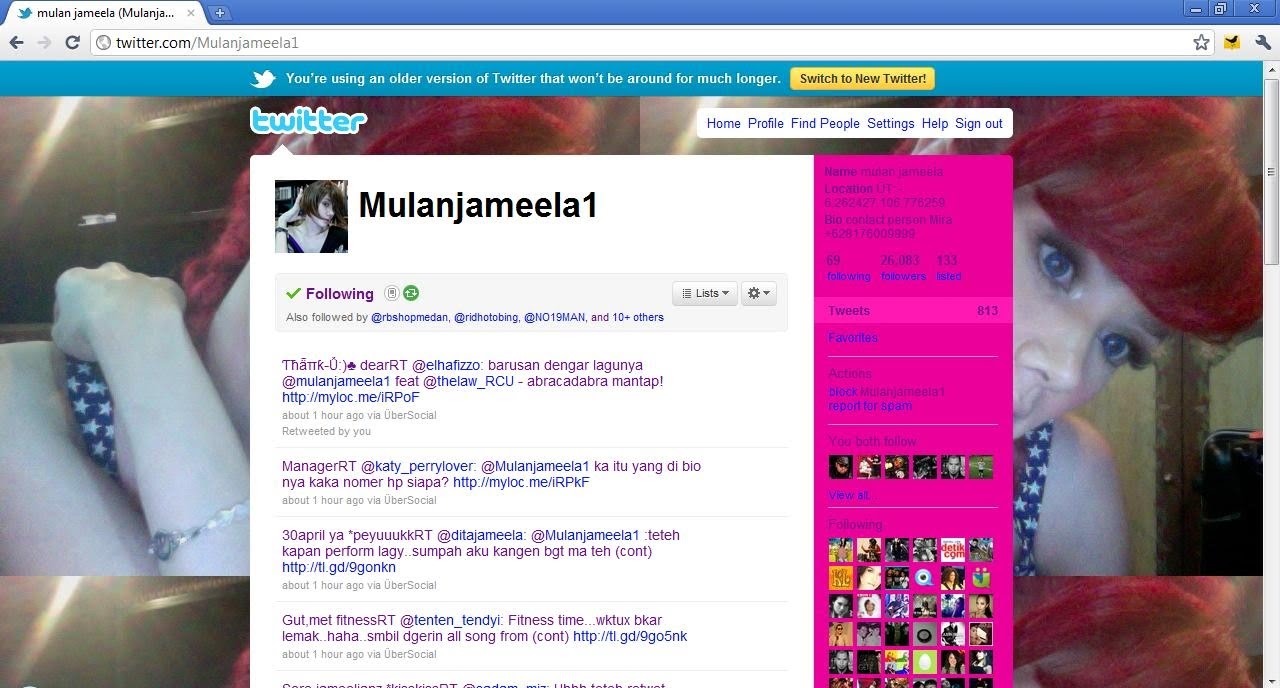Click report for spam
Screen dimensions: 1280x688
(x=870, y=406)
